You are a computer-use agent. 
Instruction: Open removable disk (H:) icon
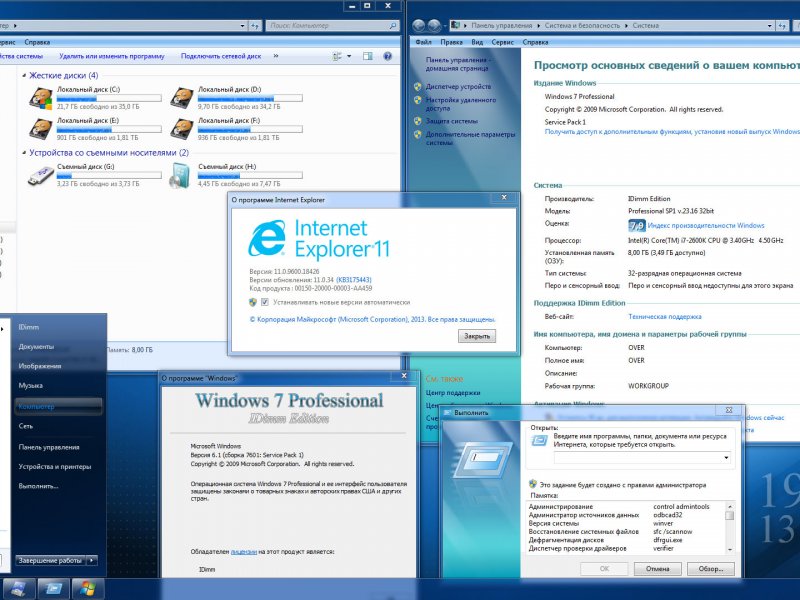point(181,176)
